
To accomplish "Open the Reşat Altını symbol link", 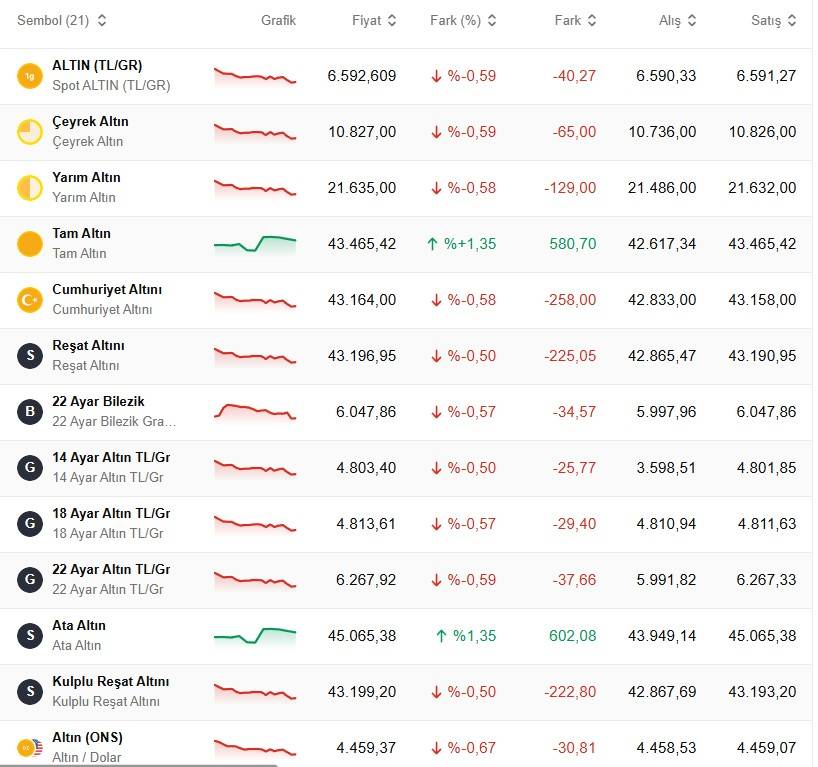I will [88, 345].
